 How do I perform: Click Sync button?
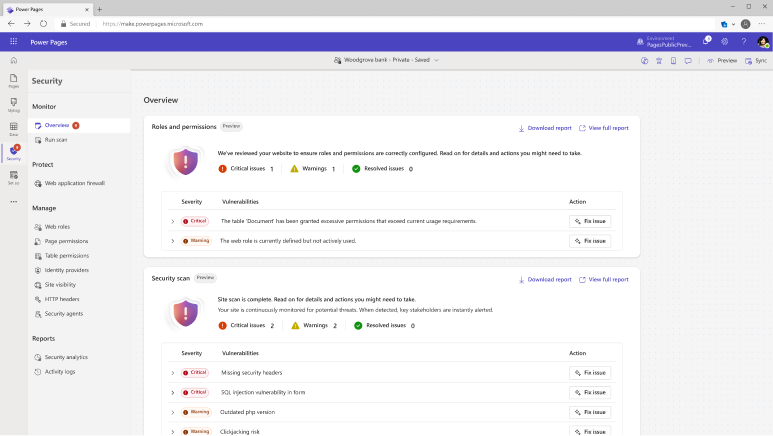[756, 61]
